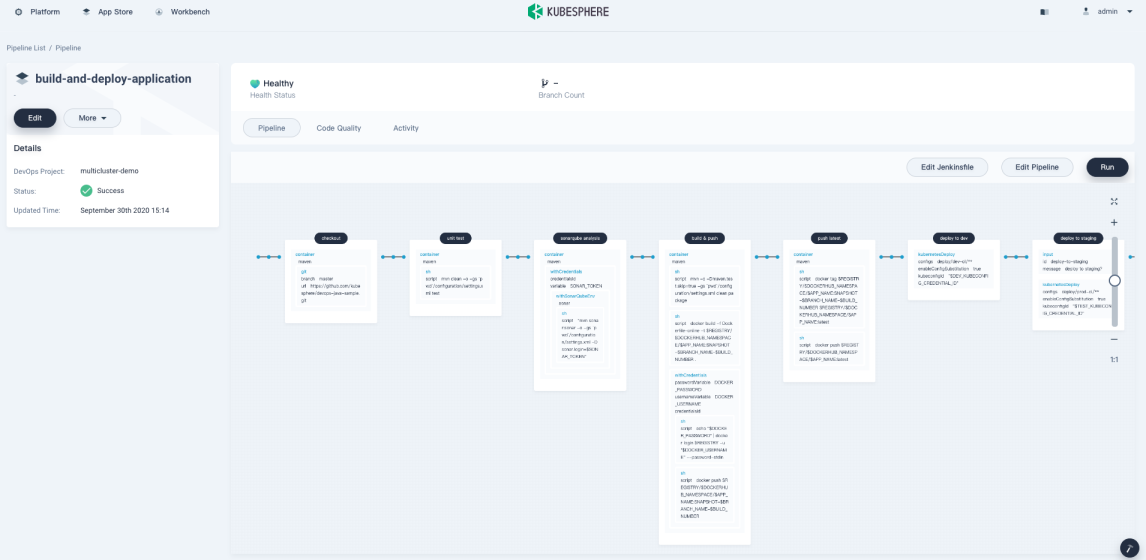The height and width of the screenshot is (560, 1146).
Task: Select the checkout stage label
Action: [331, 238]
